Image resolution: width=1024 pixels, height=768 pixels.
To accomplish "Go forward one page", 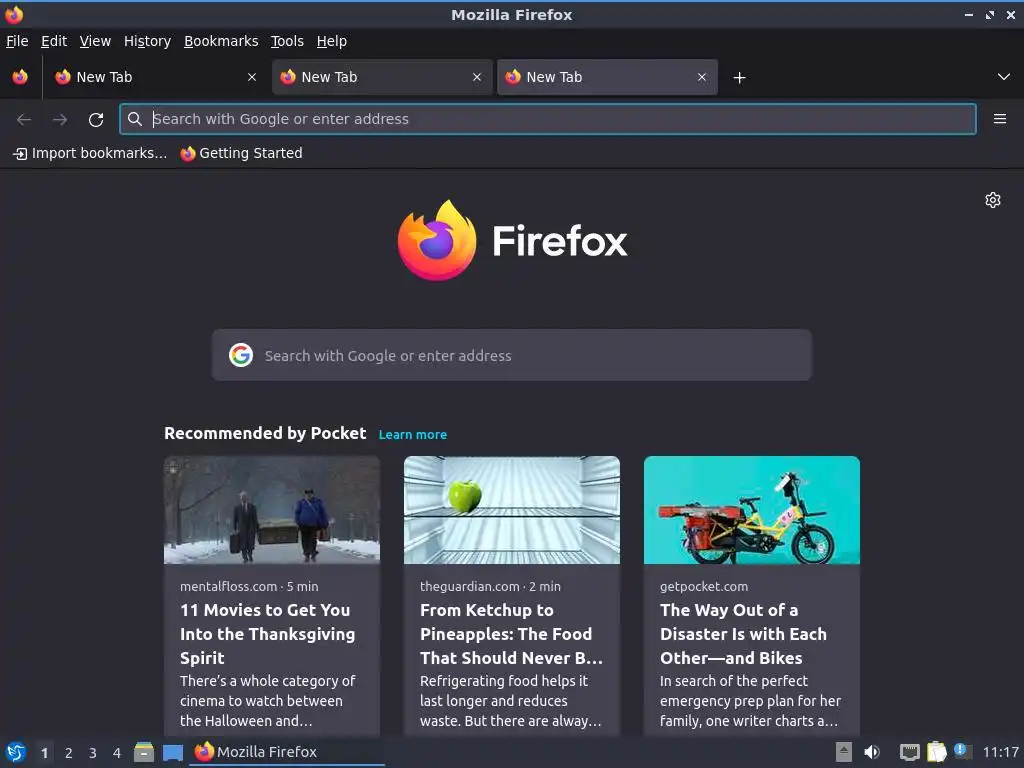I will 59,120.
